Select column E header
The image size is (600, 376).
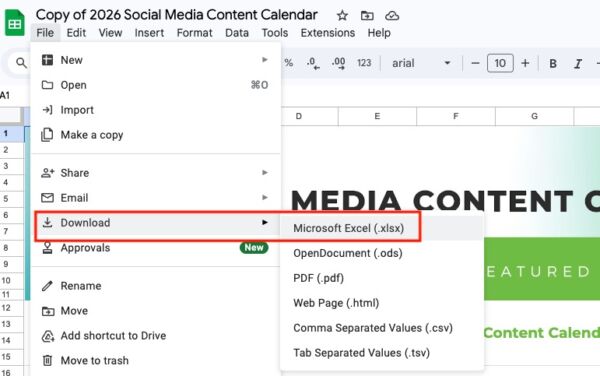click(377, 116)
